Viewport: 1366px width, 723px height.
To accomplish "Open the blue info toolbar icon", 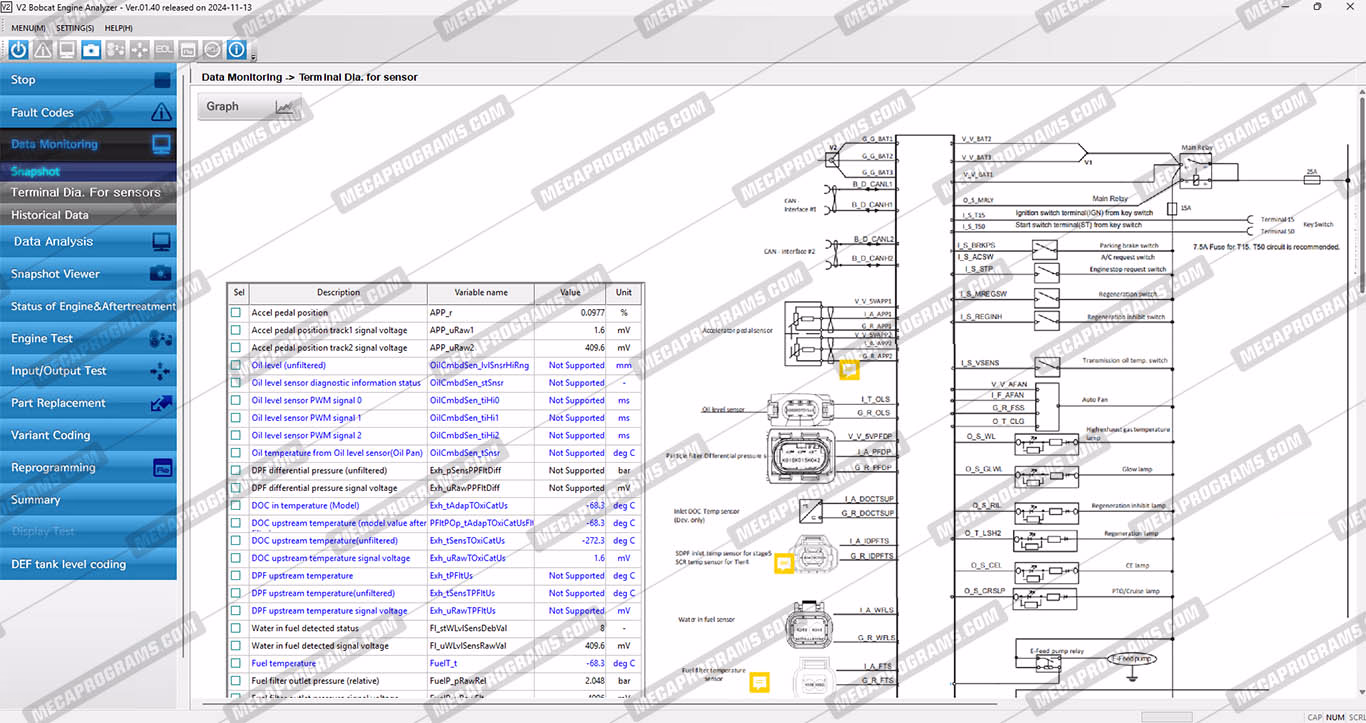I will coord(236,49).
